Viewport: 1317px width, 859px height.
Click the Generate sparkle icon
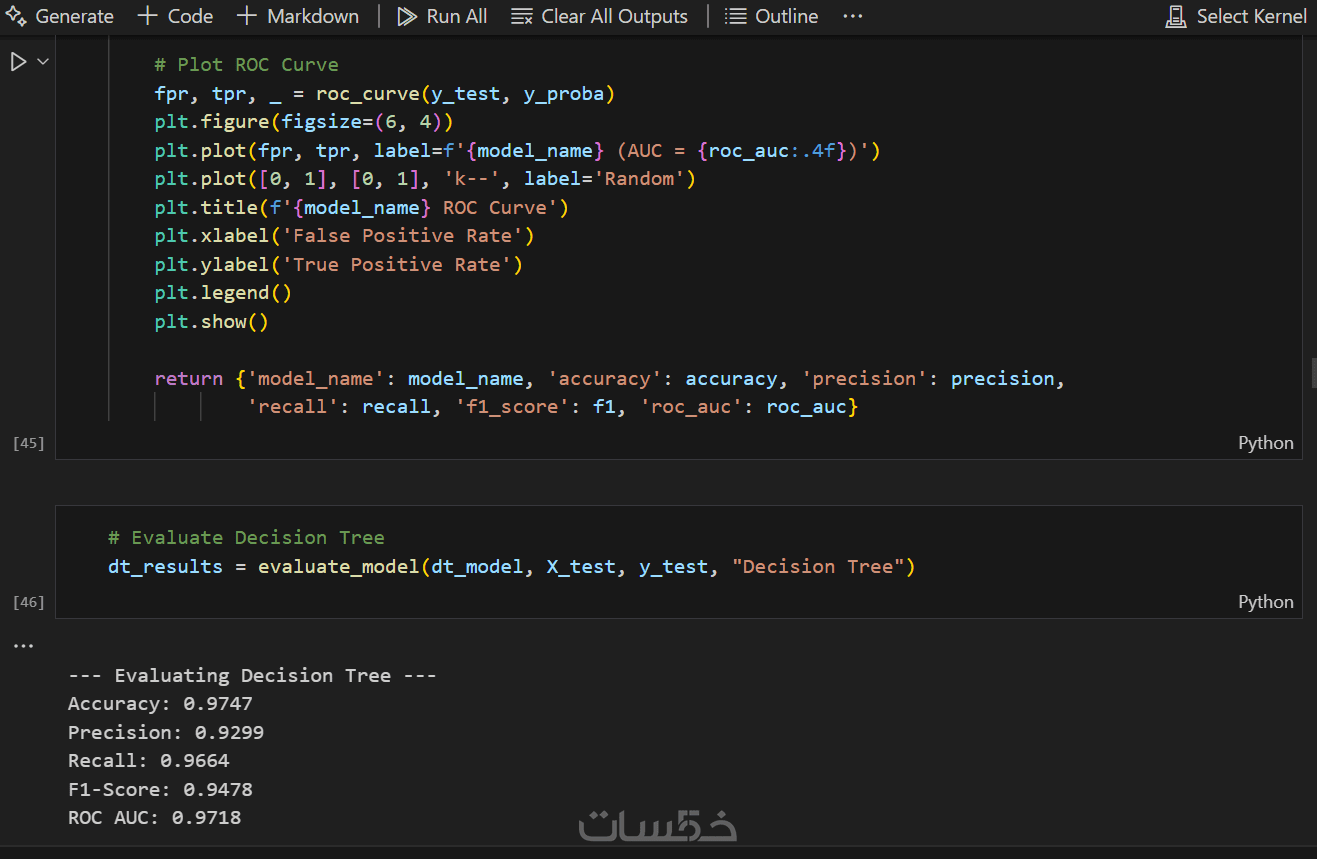(15, 17)
